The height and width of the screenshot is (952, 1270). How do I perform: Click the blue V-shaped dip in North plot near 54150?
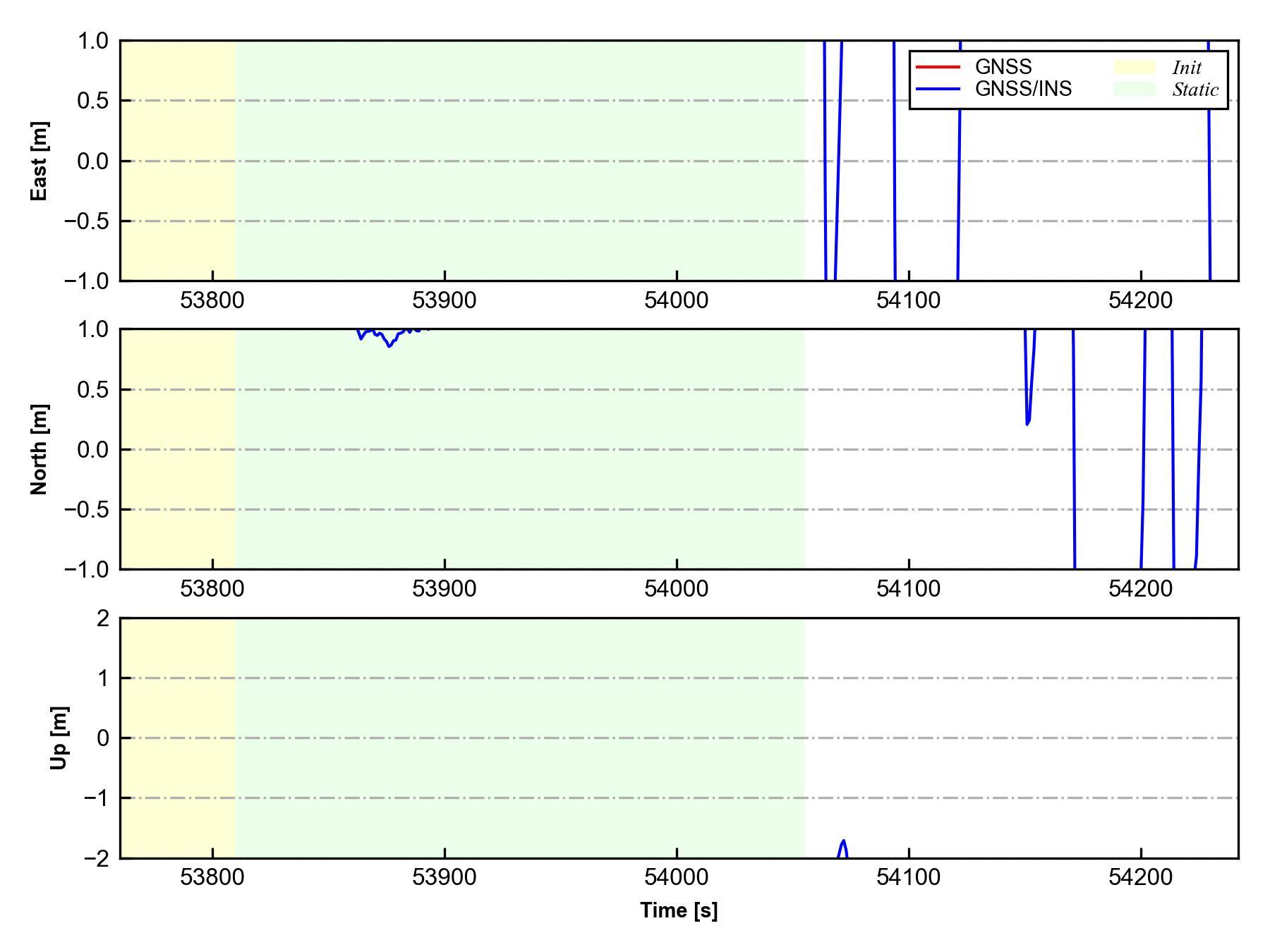coord(1027,420)
